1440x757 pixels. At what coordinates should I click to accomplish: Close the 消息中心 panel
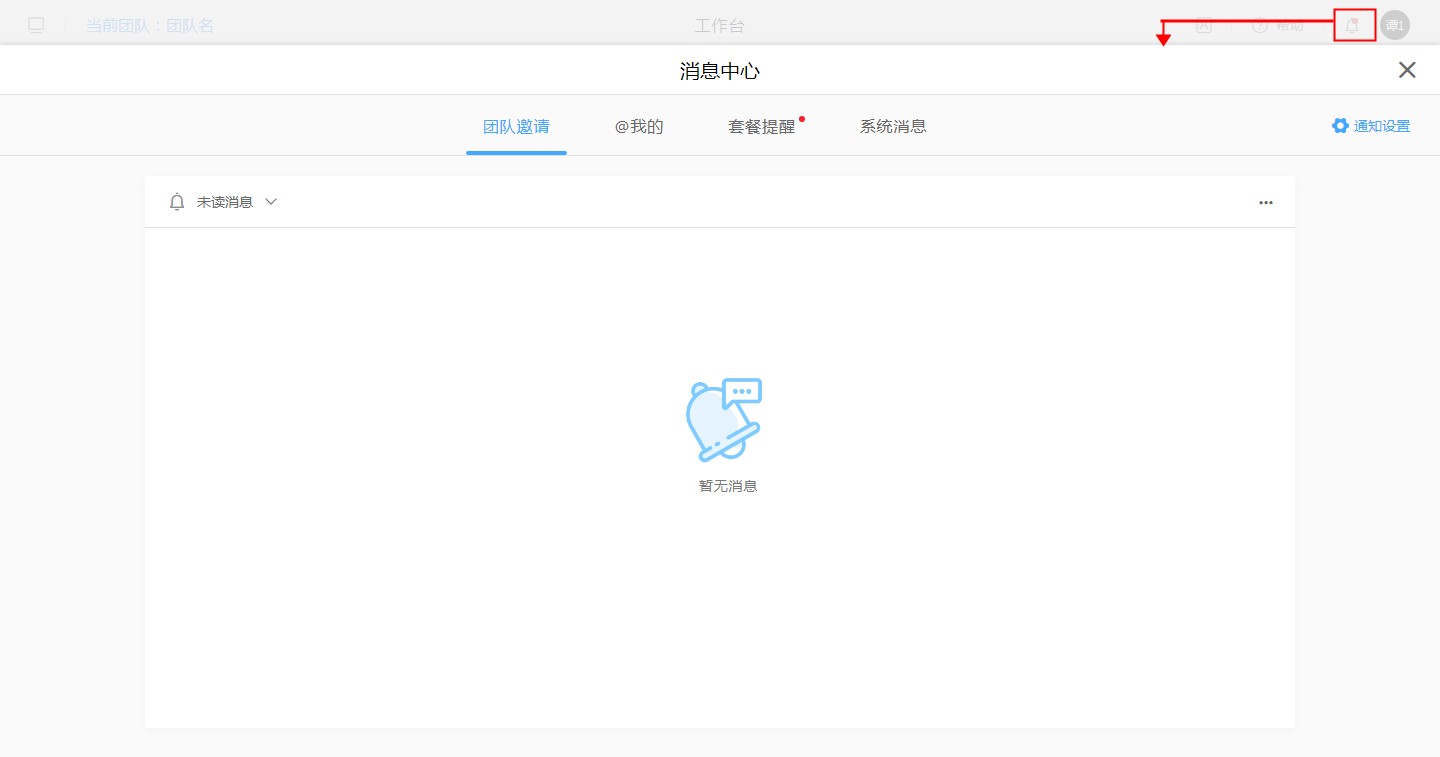[1407, 70]
